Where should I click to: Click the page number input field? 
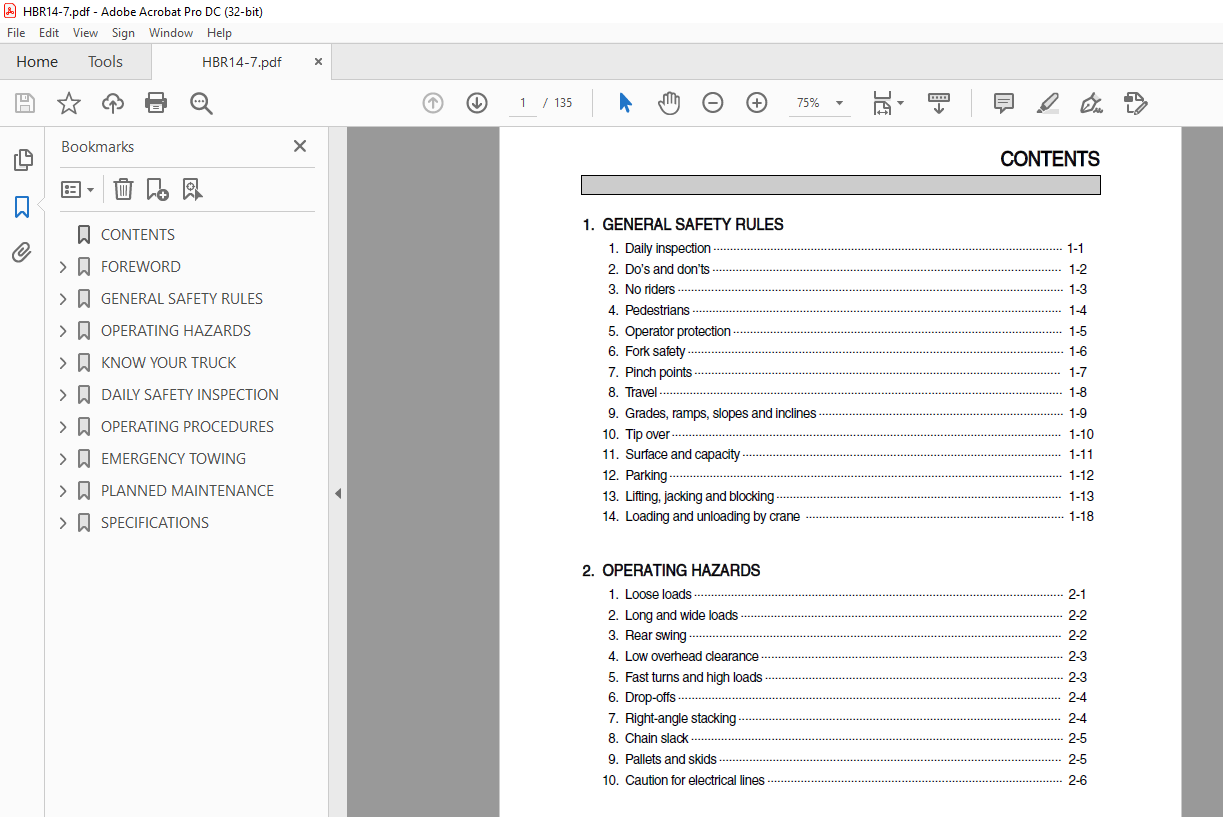(522, 103)
